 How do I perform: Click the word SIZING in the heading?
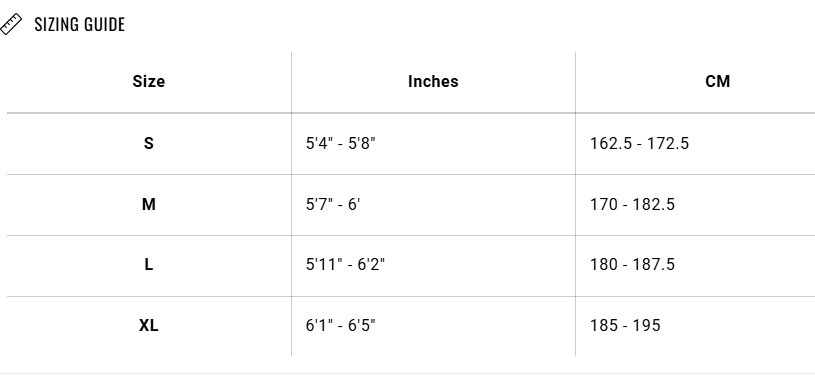(56, 24)
